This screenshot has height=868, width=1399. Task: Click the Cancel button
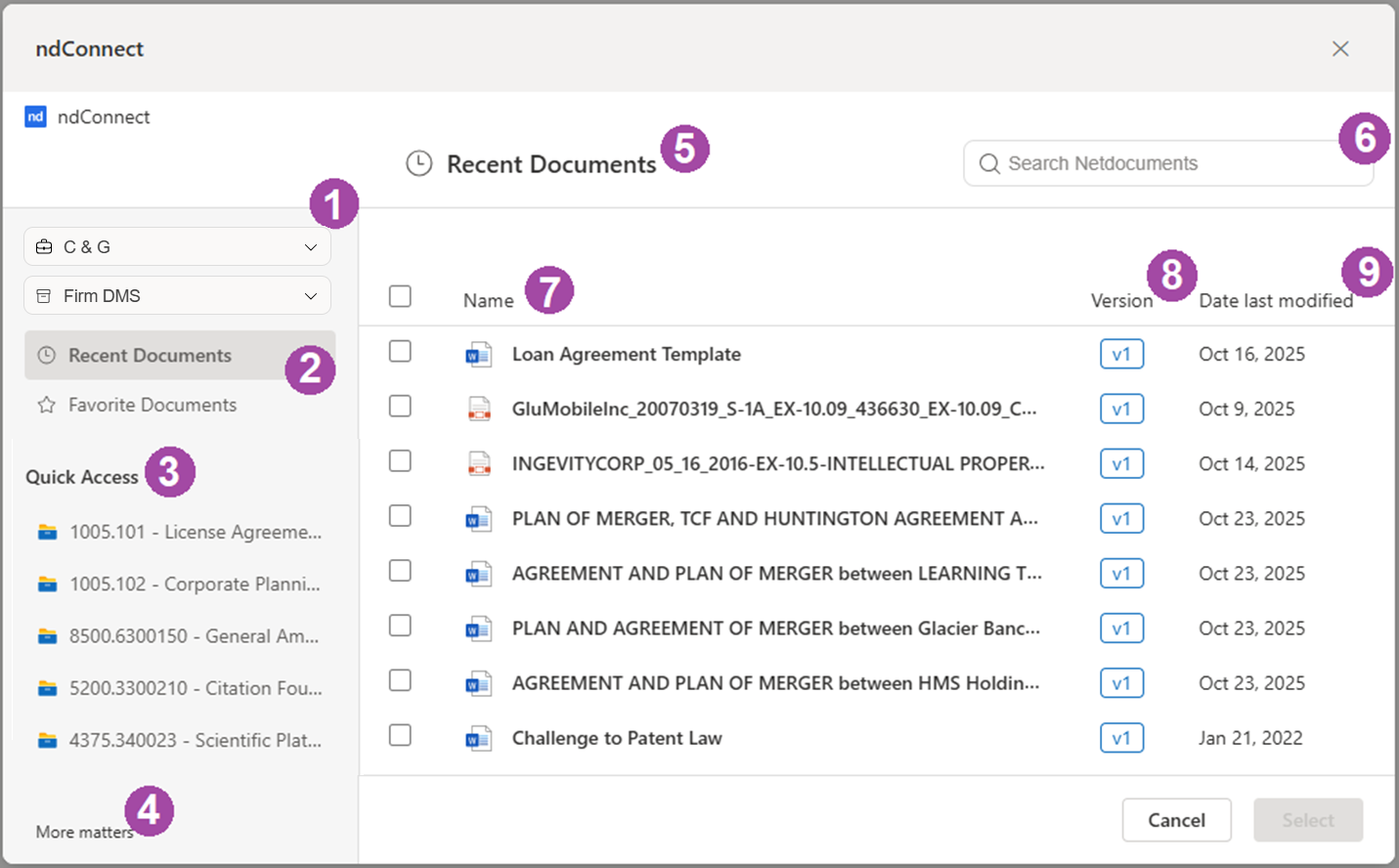[x=1176, y=820]
